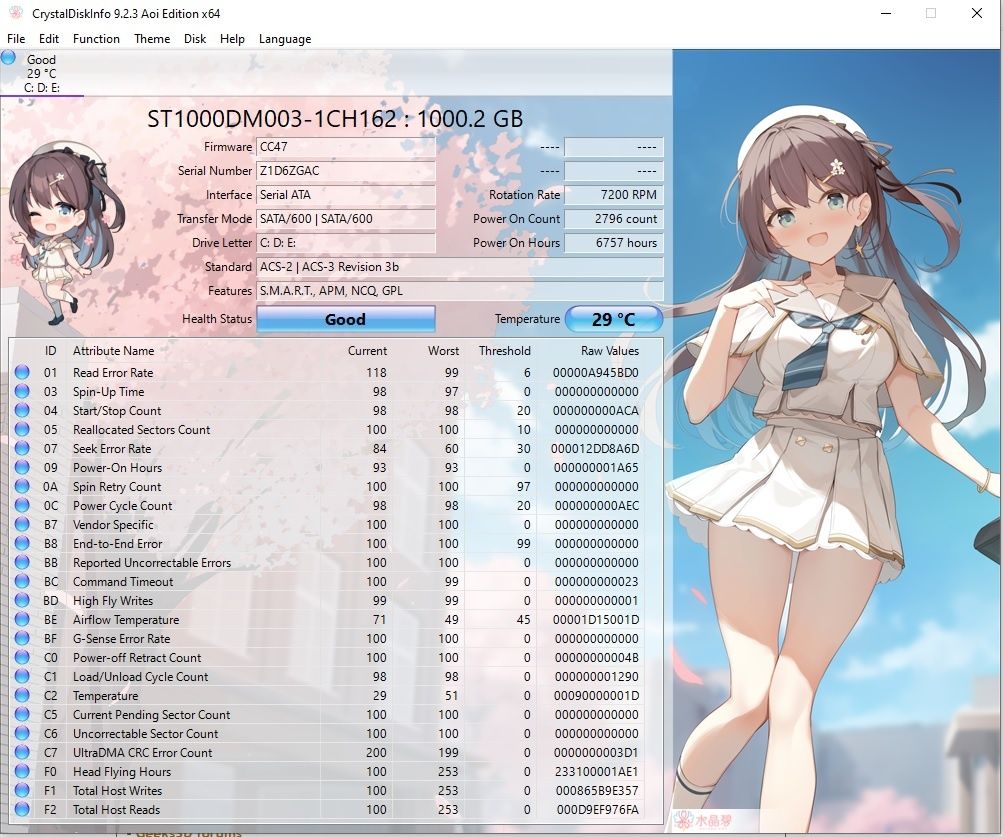This screenshot has width=1003, height=837.
Task: Click the status orb for Command Timeout
Action: (22, 581)
